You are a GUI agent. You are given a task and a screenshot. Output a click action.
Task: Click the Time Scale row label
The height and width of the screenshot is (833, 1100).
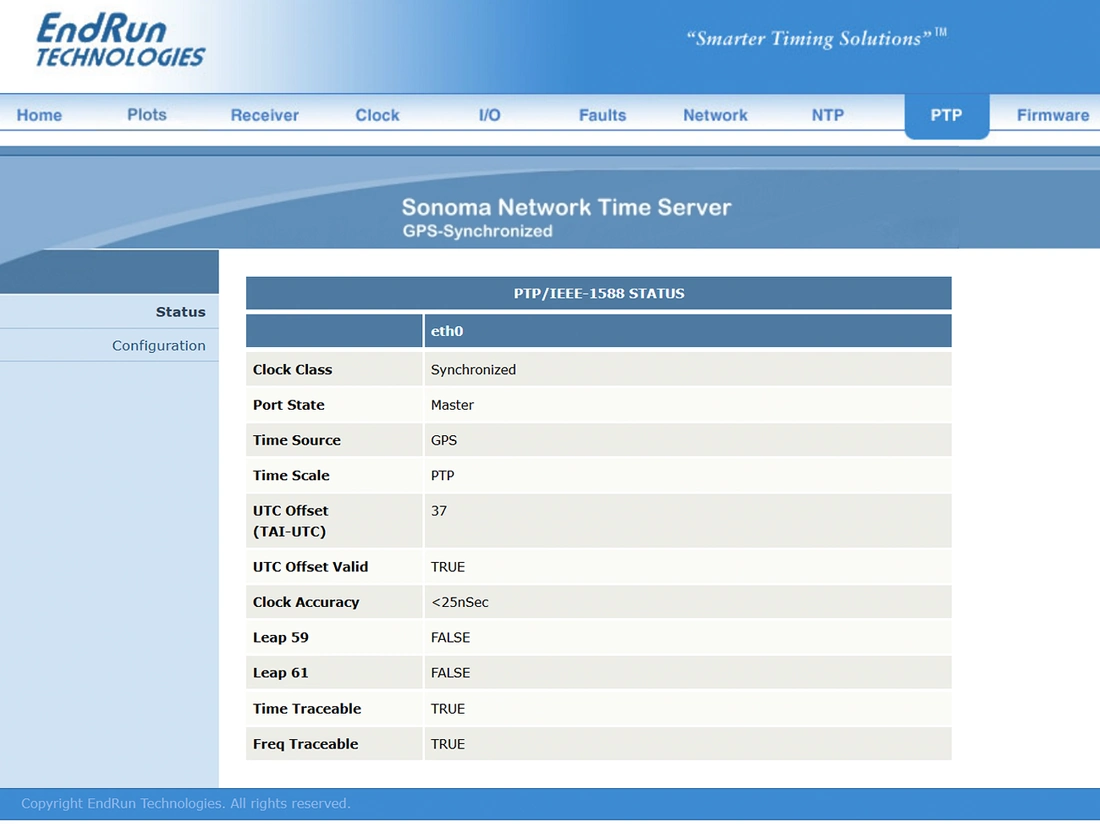point(291,475)
